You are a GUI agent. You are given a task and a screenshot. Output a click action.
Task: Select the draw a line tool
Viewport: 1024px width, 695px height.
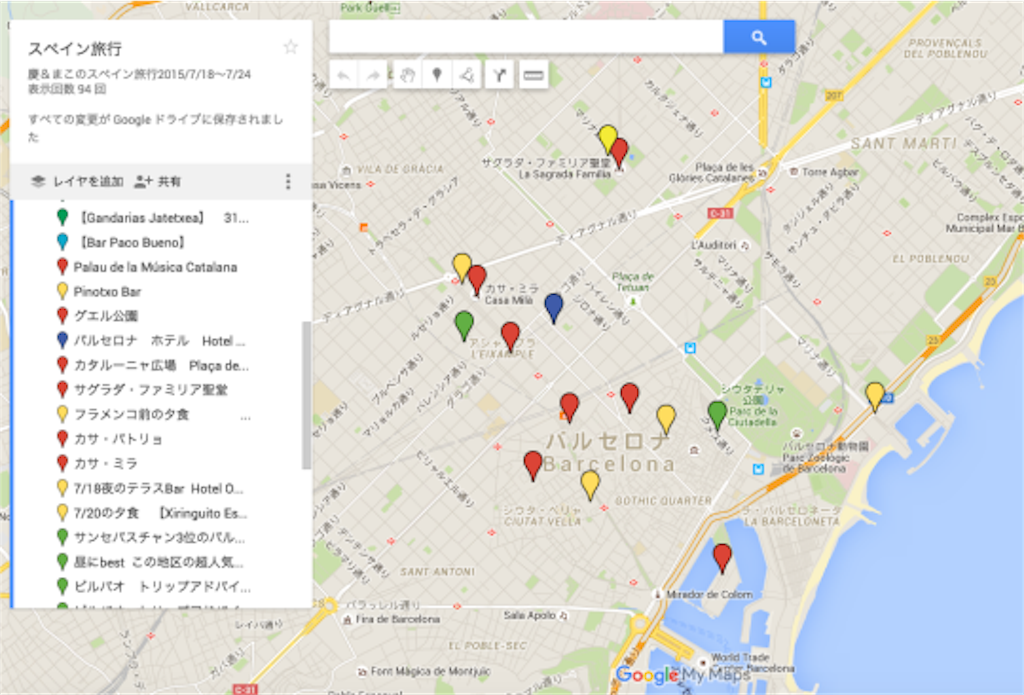(467, 76)
